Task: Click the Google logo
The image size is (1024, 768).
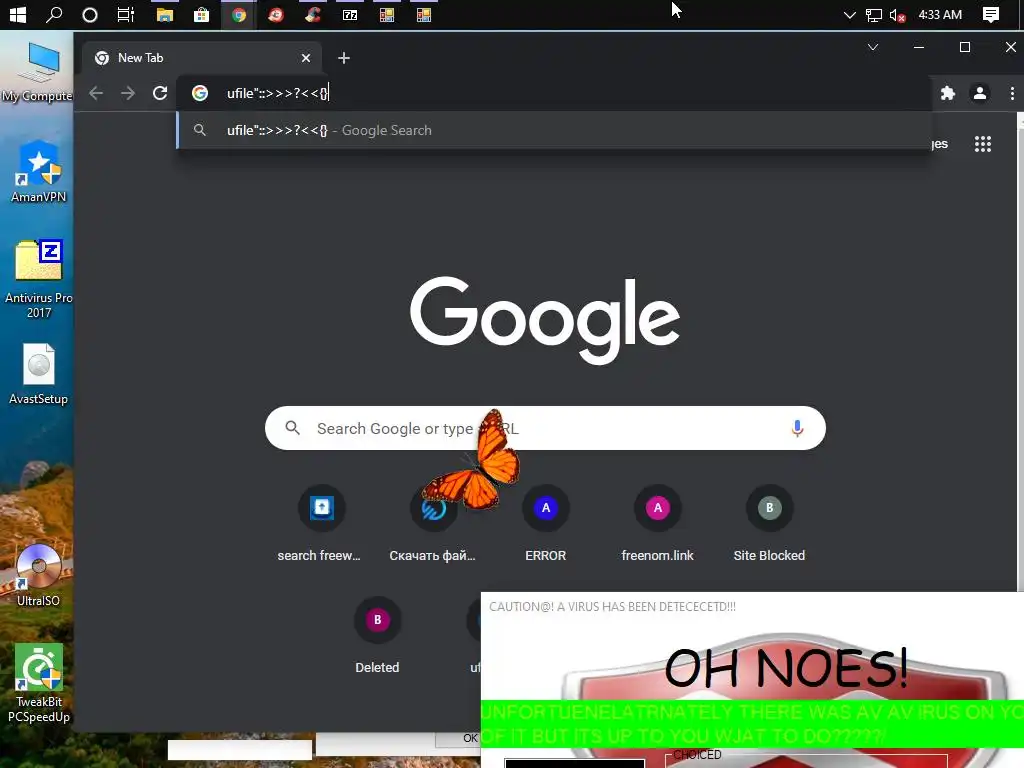Action: pos(545,319)
